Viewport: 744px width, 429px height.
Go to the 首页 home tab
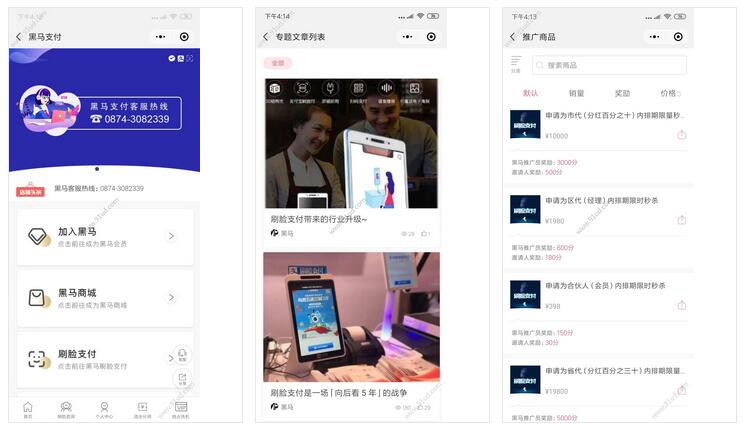28,410
